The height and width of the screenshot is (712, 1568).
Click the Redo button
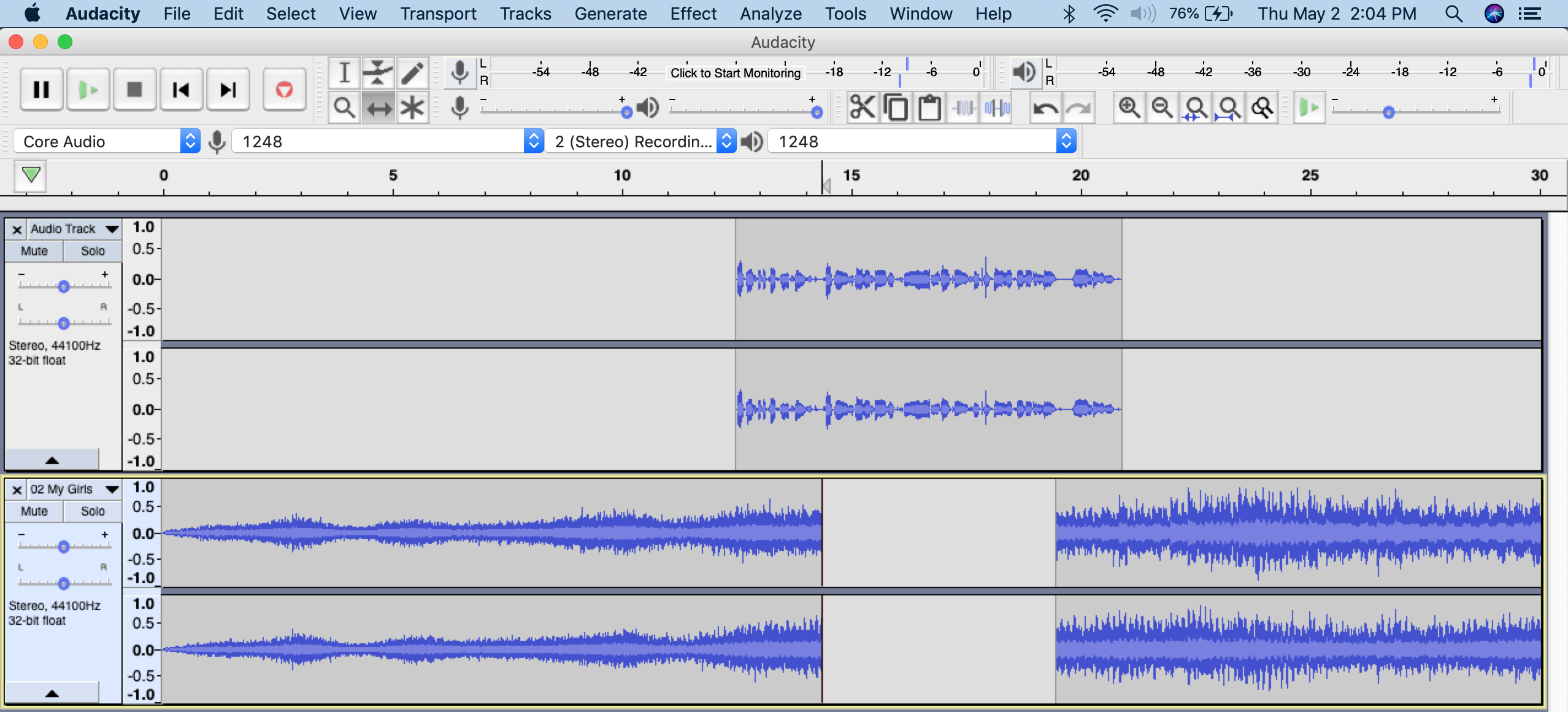point(1079,107)
